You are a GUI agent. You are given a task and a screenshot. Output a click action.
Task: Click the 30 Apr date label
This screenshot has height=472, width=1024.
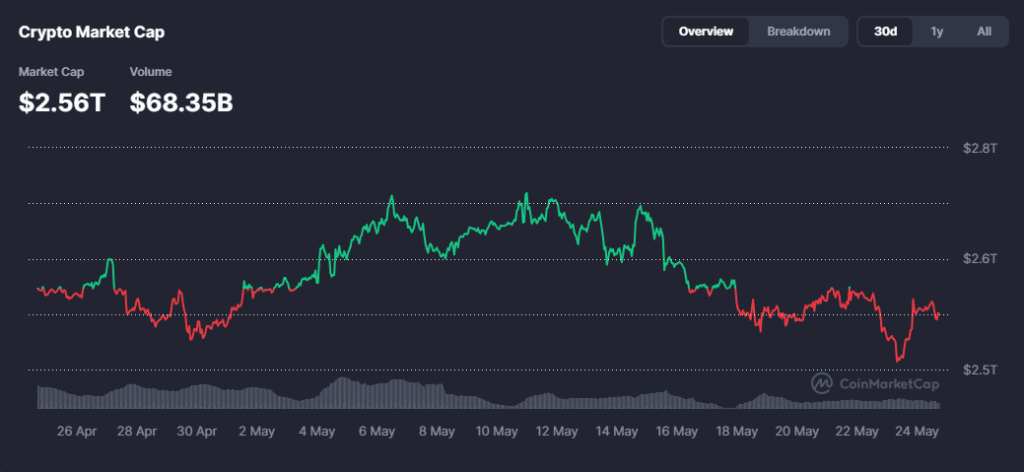pos(197,432)
